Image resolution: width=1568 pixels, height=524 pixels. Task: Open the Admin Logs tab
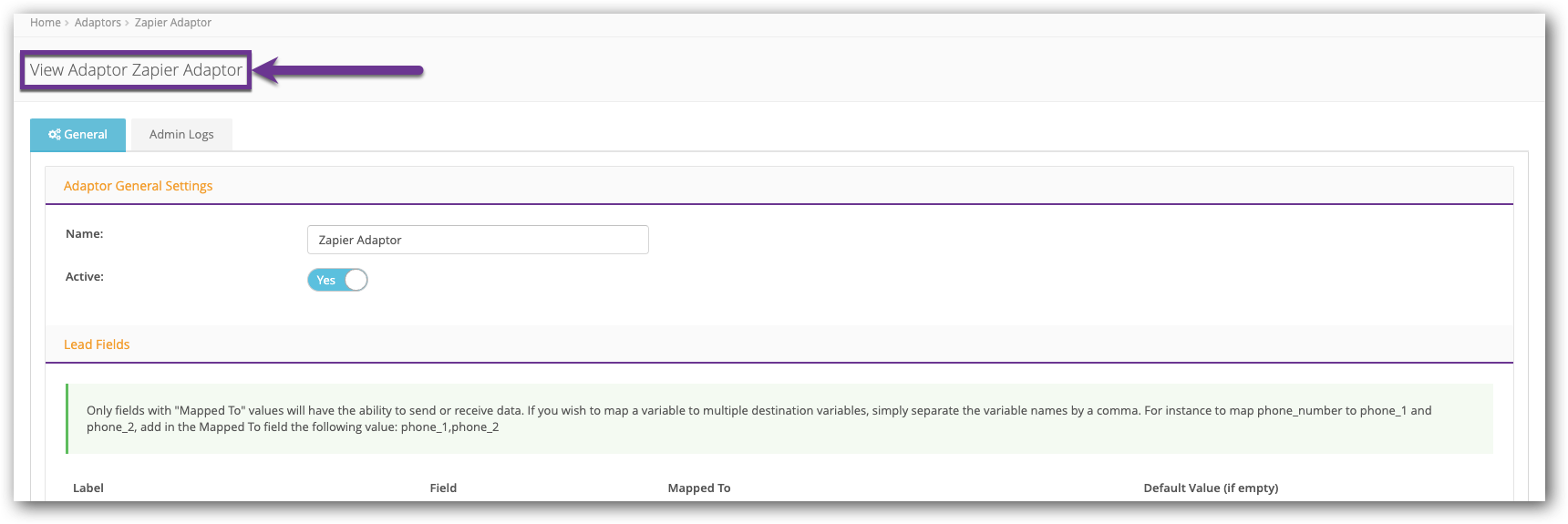click(181, 135)
